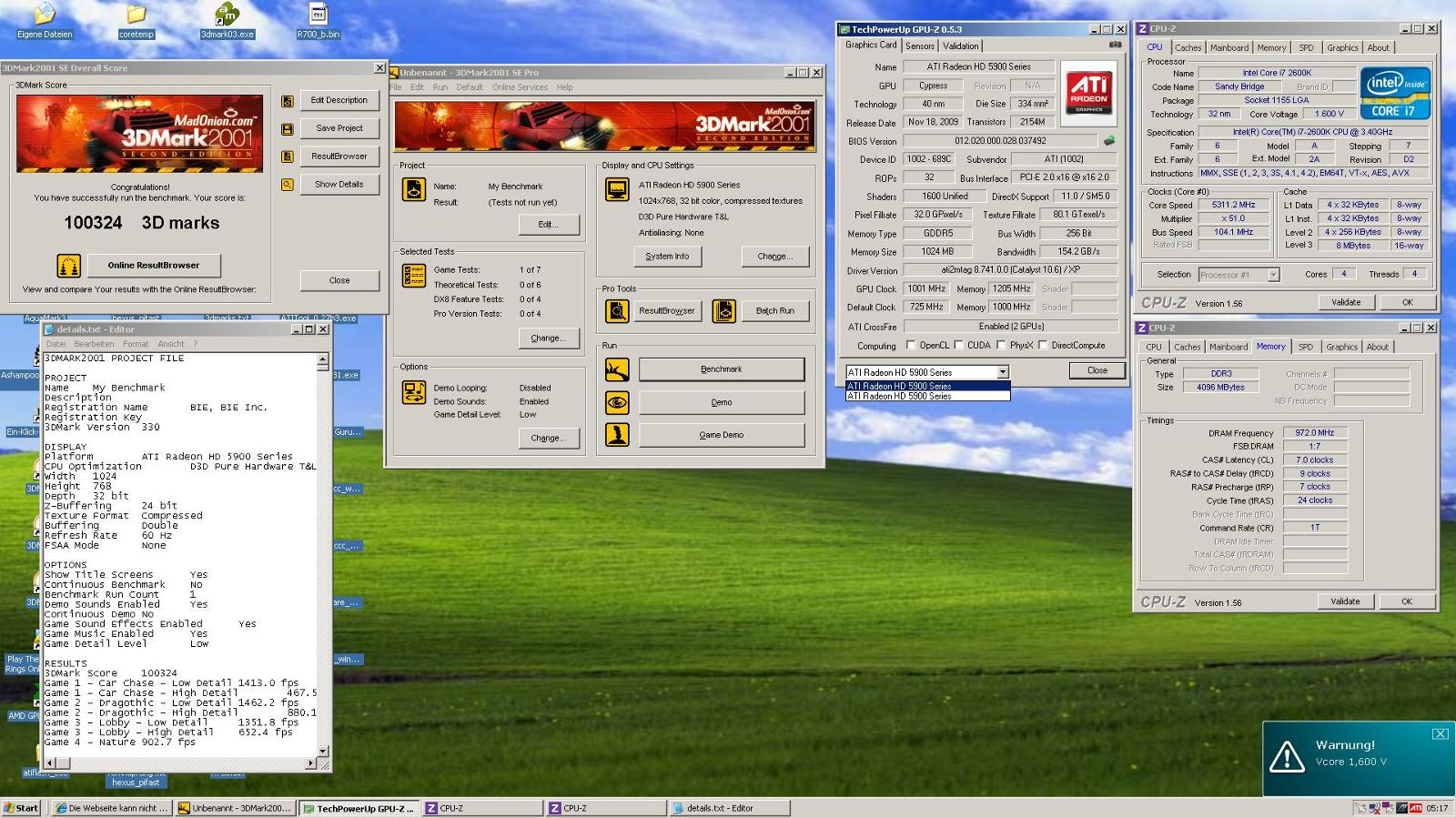
Task: Open the Processor #1 selection dropdown
Action: [x=1273, y=275]
